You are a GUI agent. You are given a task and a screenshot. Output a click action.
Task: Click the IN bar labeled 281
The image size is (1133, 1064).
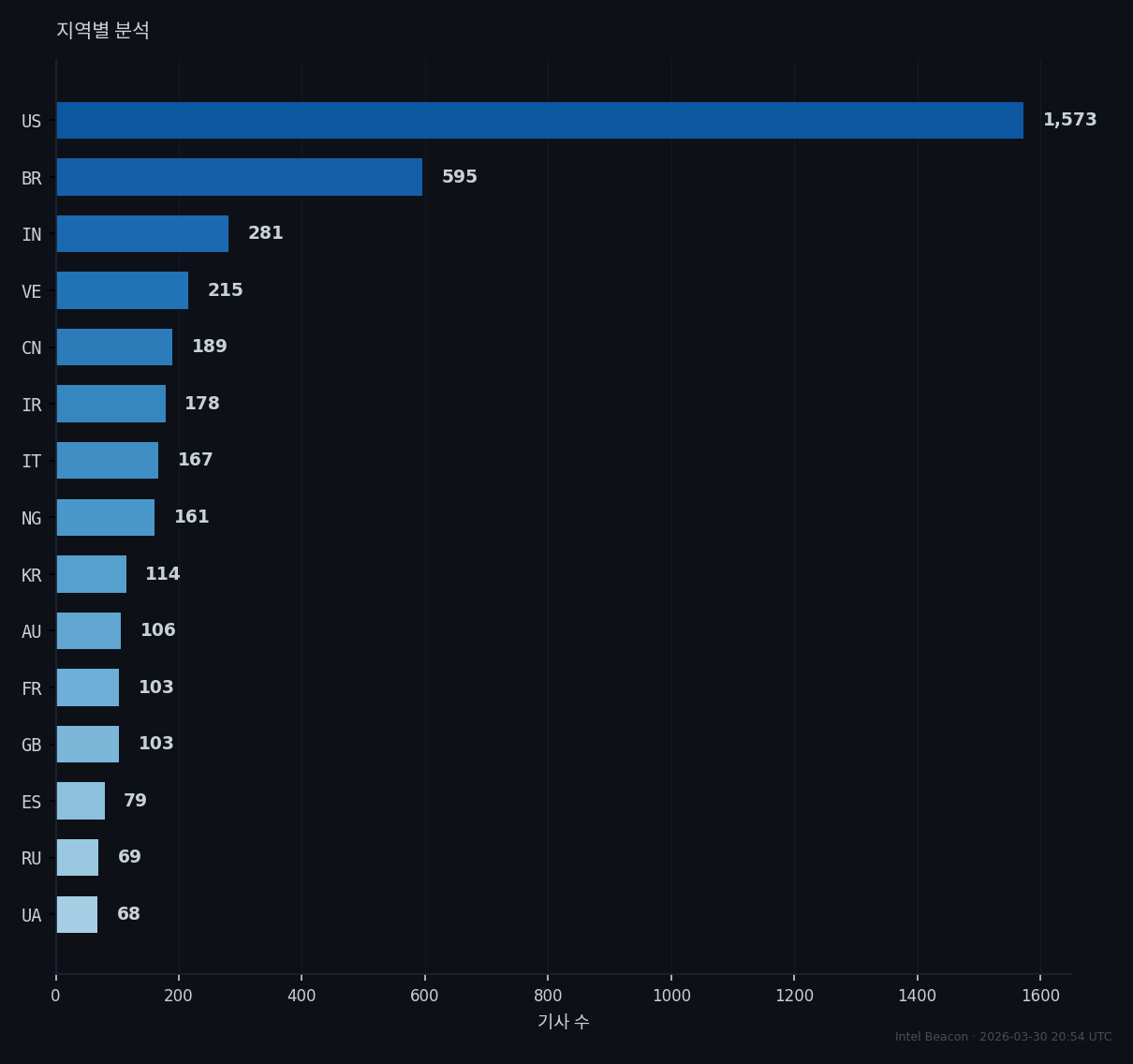pos(142,234)
